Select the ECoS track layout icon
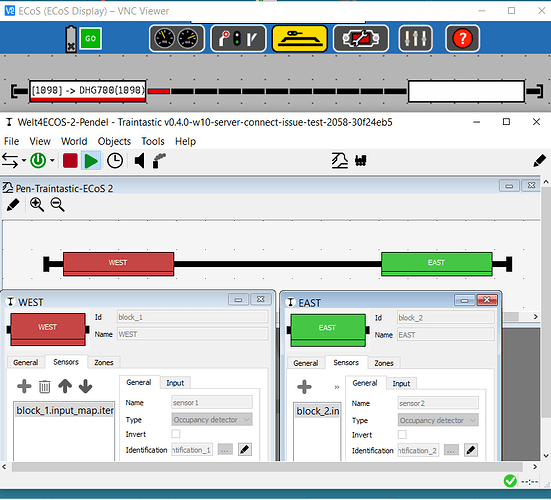 pyautogui.click(x=300, y=38)
